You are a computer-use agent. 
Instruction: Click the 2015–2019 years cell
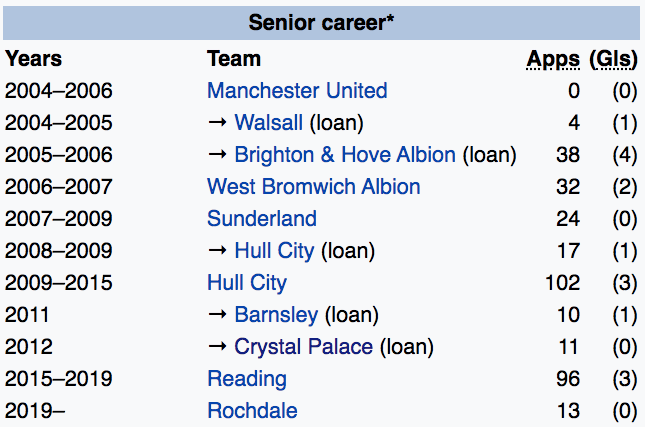(x=59, y=379)
